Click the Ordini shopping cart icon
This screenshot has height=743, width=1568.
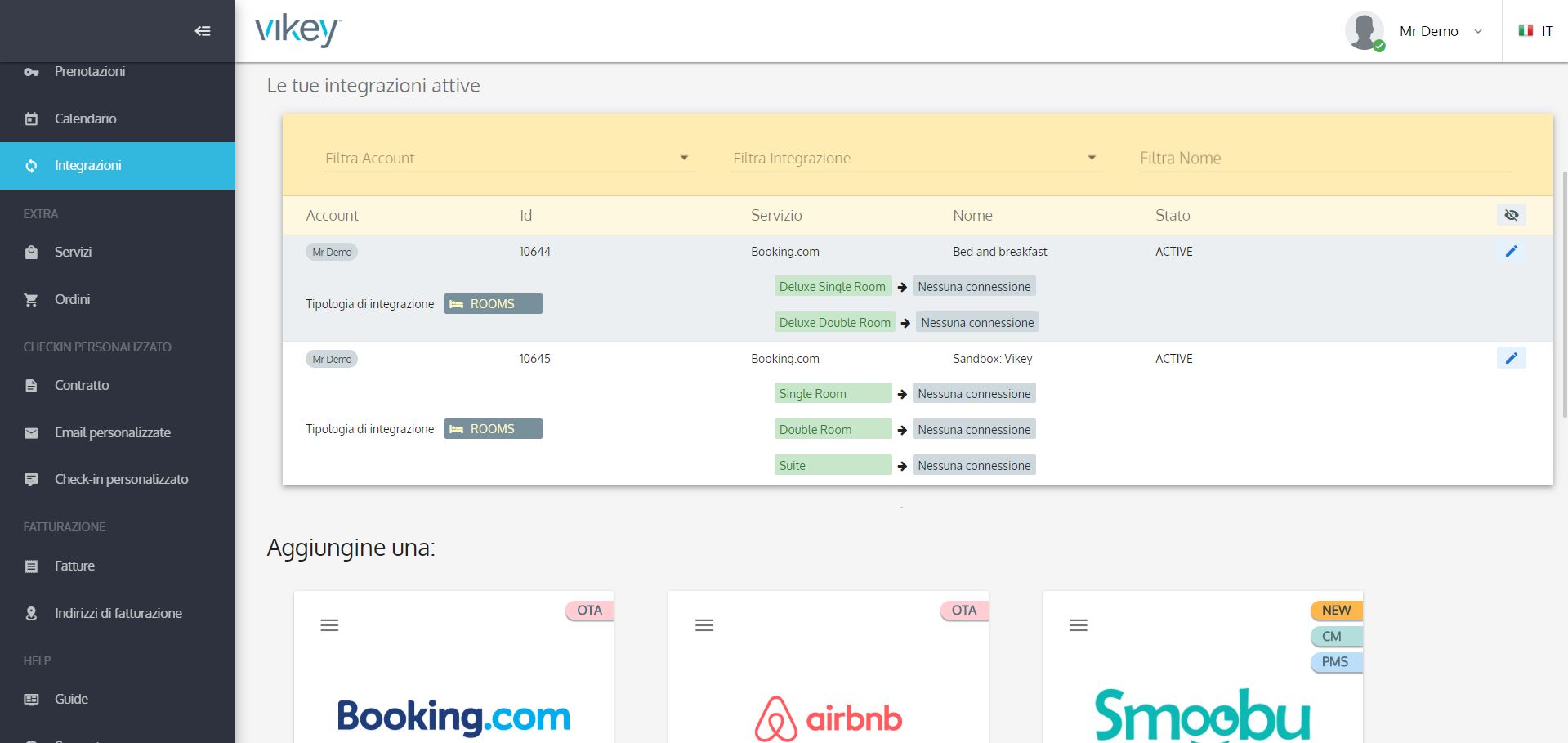coord(31,300)
